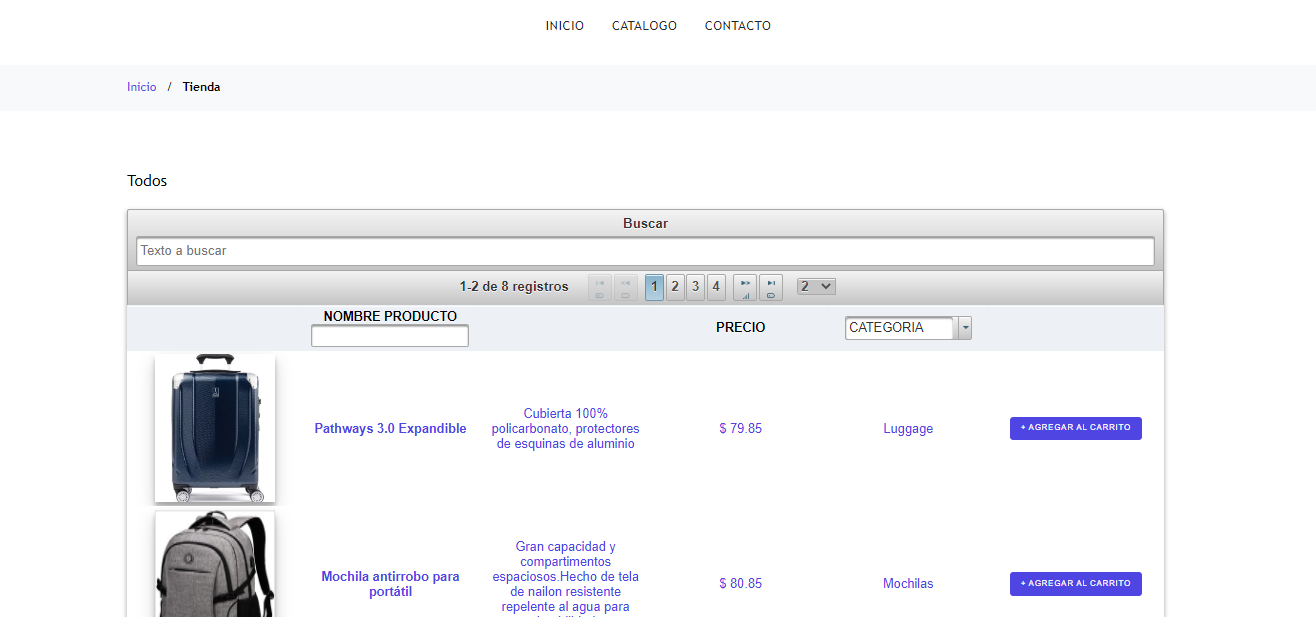Click the Mochilas category cell
The image size is (1316, 617).
908,584
